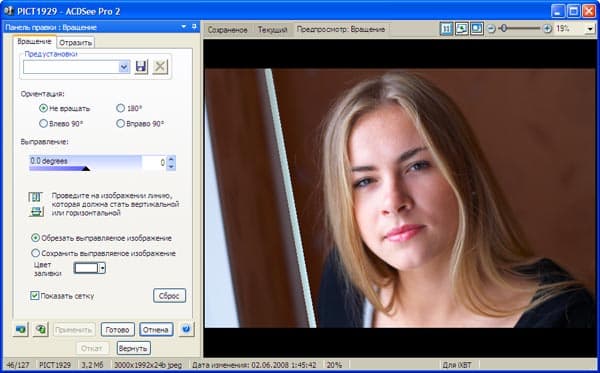The height and width of the screenshot is (373, 600).
Task: Click the Дата изменения status bar entry
Action: [x=254, y=365]
